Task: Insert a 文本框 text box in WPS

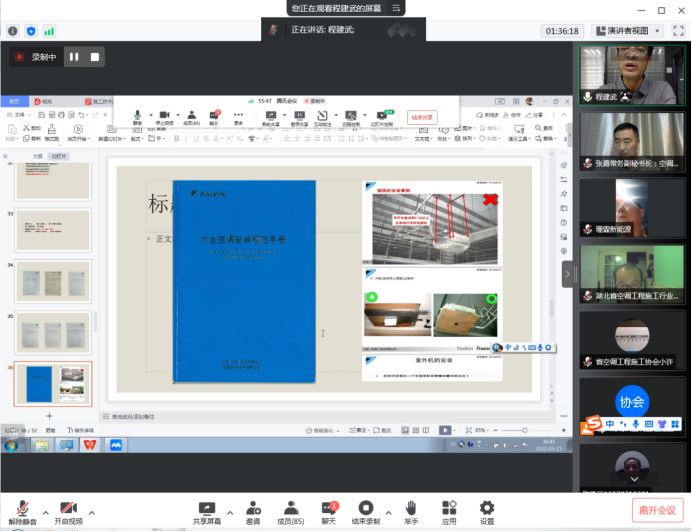Action: pos(422,133)
